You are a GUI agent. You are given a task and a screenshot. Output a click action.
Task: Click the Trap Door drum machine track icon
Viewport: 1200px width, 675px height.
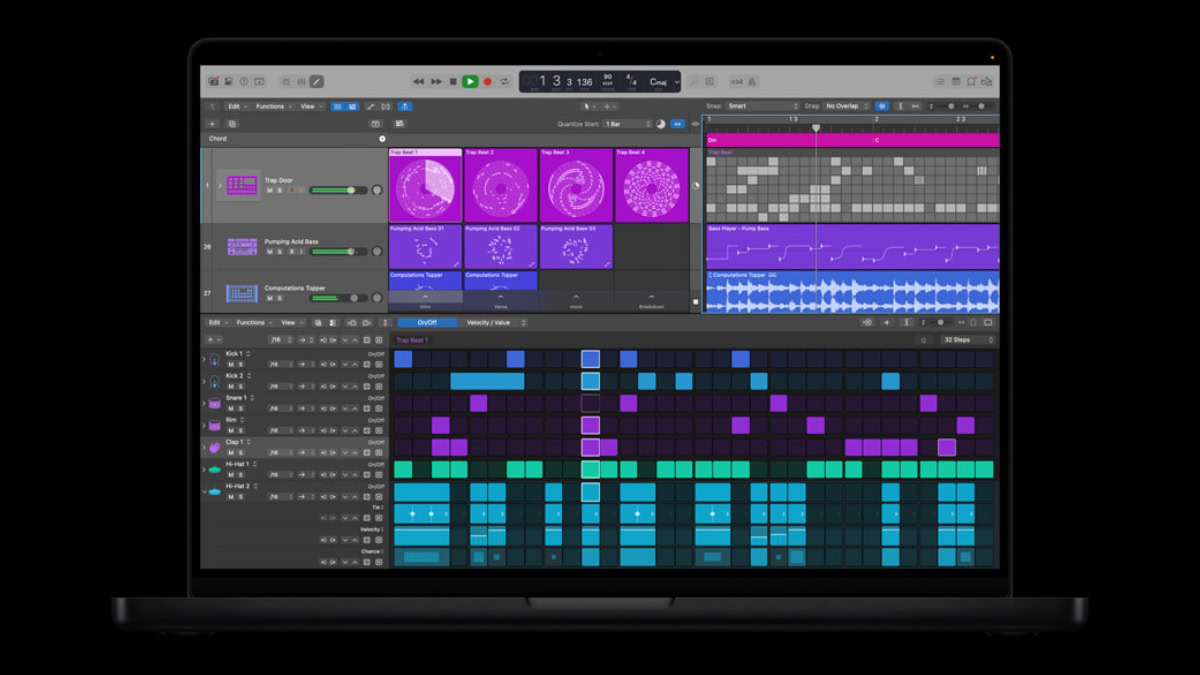pos(242,184)
